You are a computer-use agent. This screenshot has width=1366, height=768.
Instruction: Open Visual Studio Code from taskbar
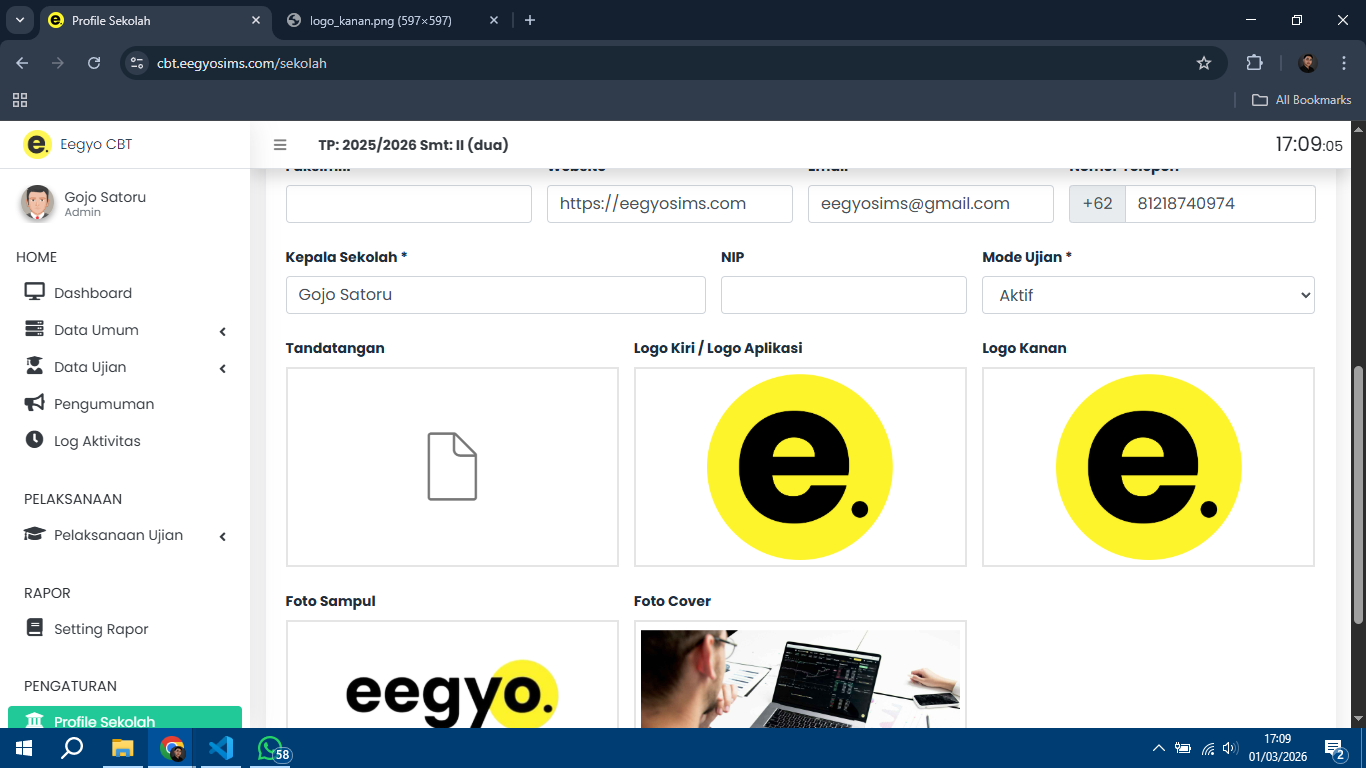click(x=221, y=748)
